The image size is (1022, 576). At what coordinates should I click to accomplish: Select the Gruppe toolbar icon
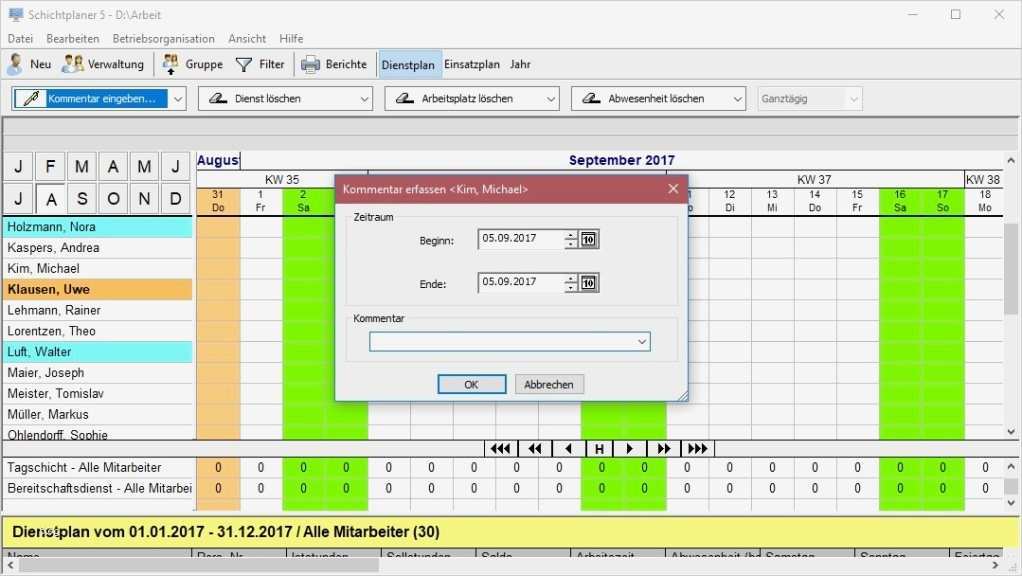[x=168, y=63]
